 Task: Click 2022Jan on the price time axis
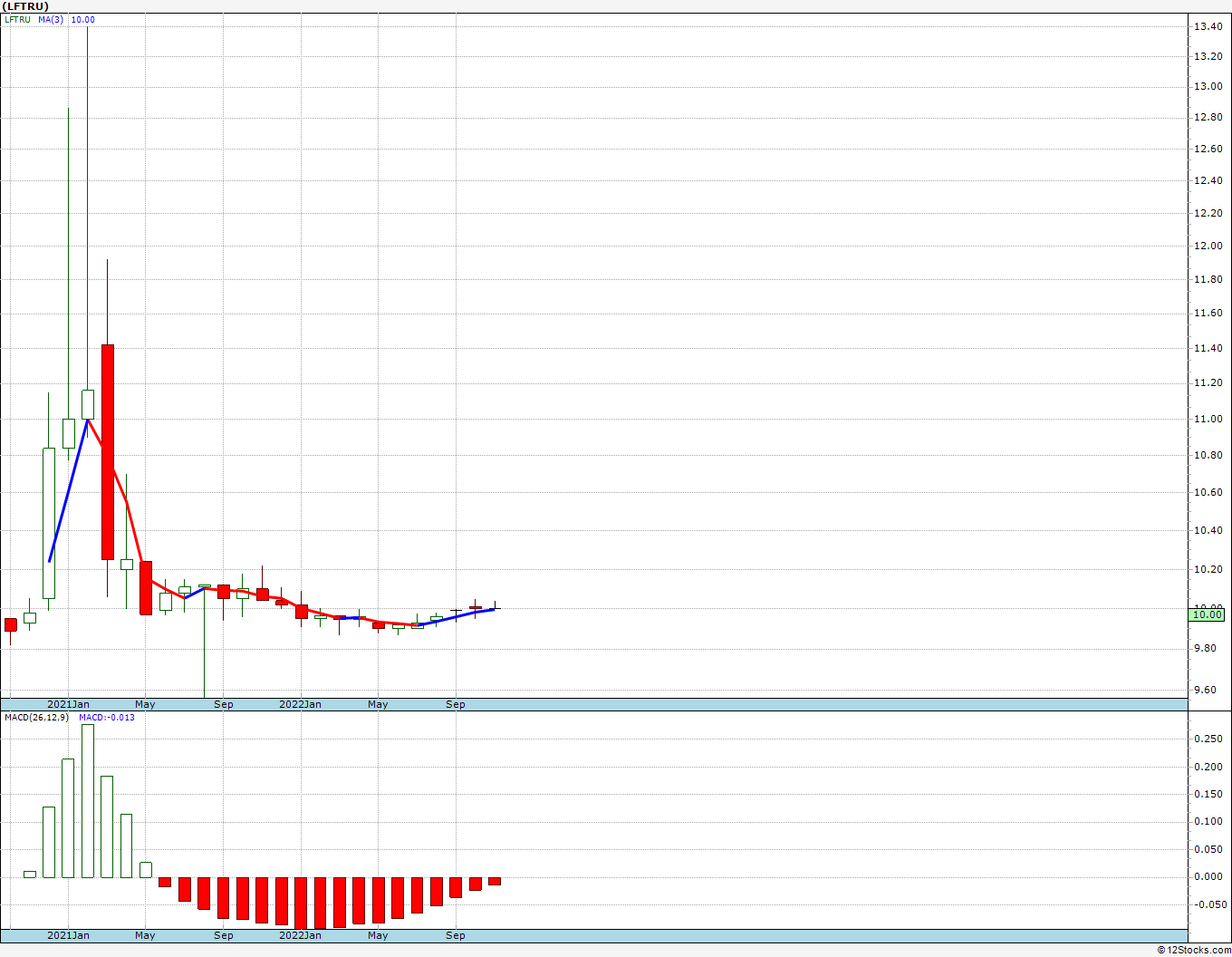300,704
